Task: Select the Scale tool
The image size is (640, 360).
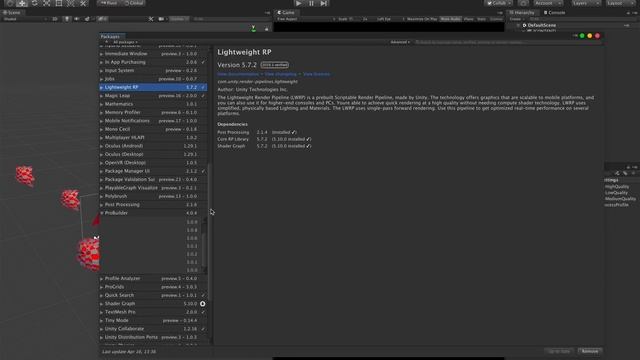Action: click(47, 3)
